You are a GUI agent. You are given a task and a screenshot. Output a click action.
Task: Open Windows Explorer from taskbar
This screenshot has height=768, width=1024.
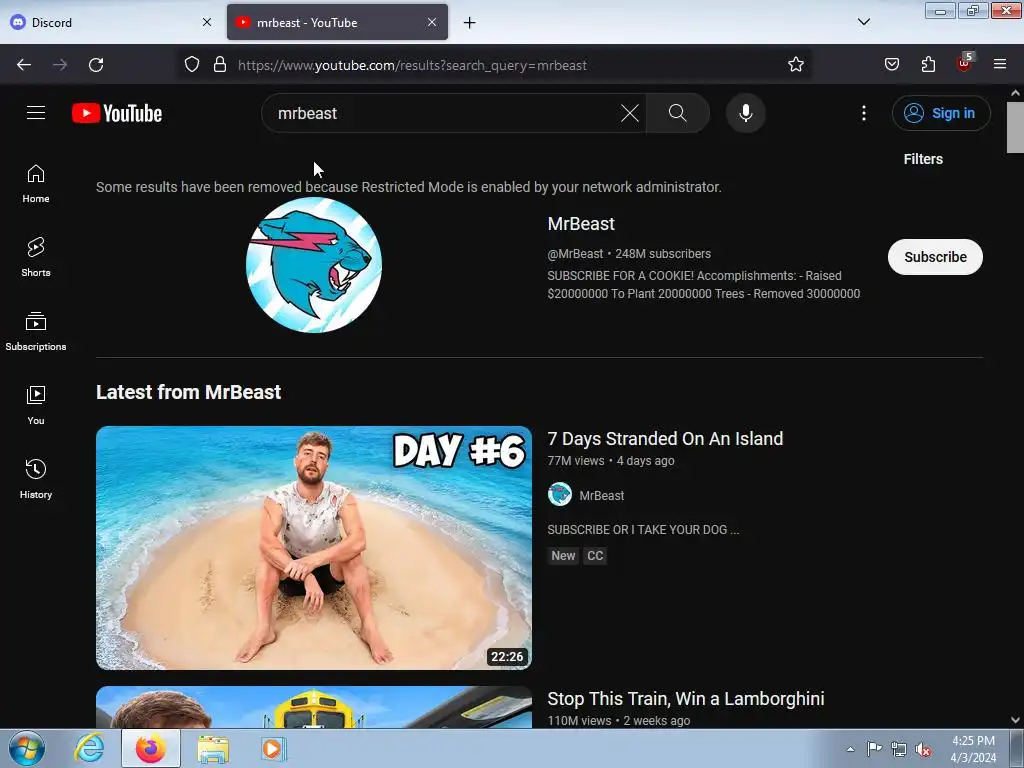(213, 748)
